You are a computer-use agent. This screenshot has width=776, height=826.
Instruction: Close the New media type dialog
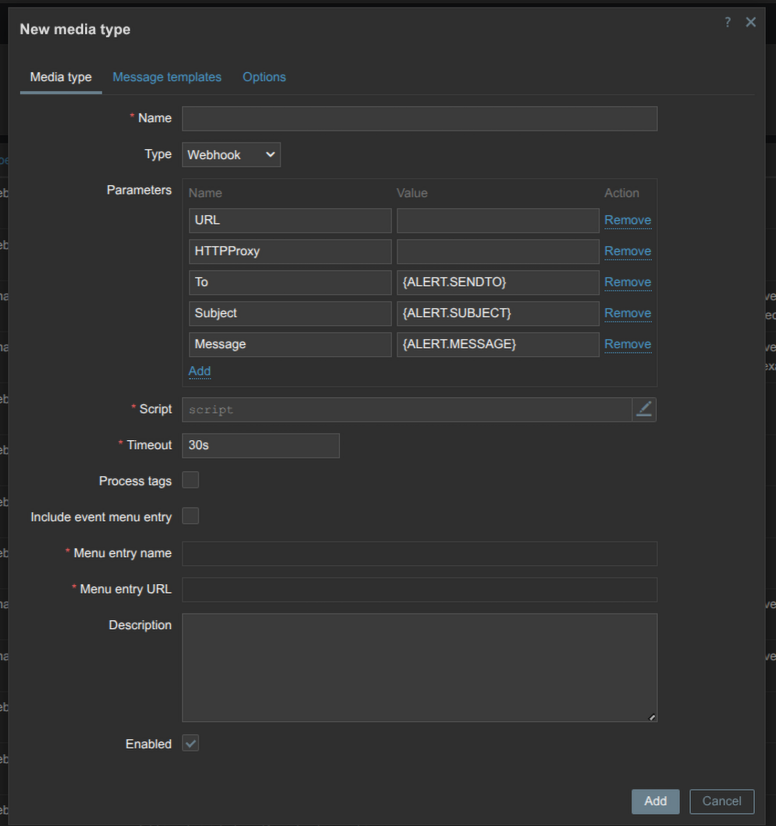[751, 22]
